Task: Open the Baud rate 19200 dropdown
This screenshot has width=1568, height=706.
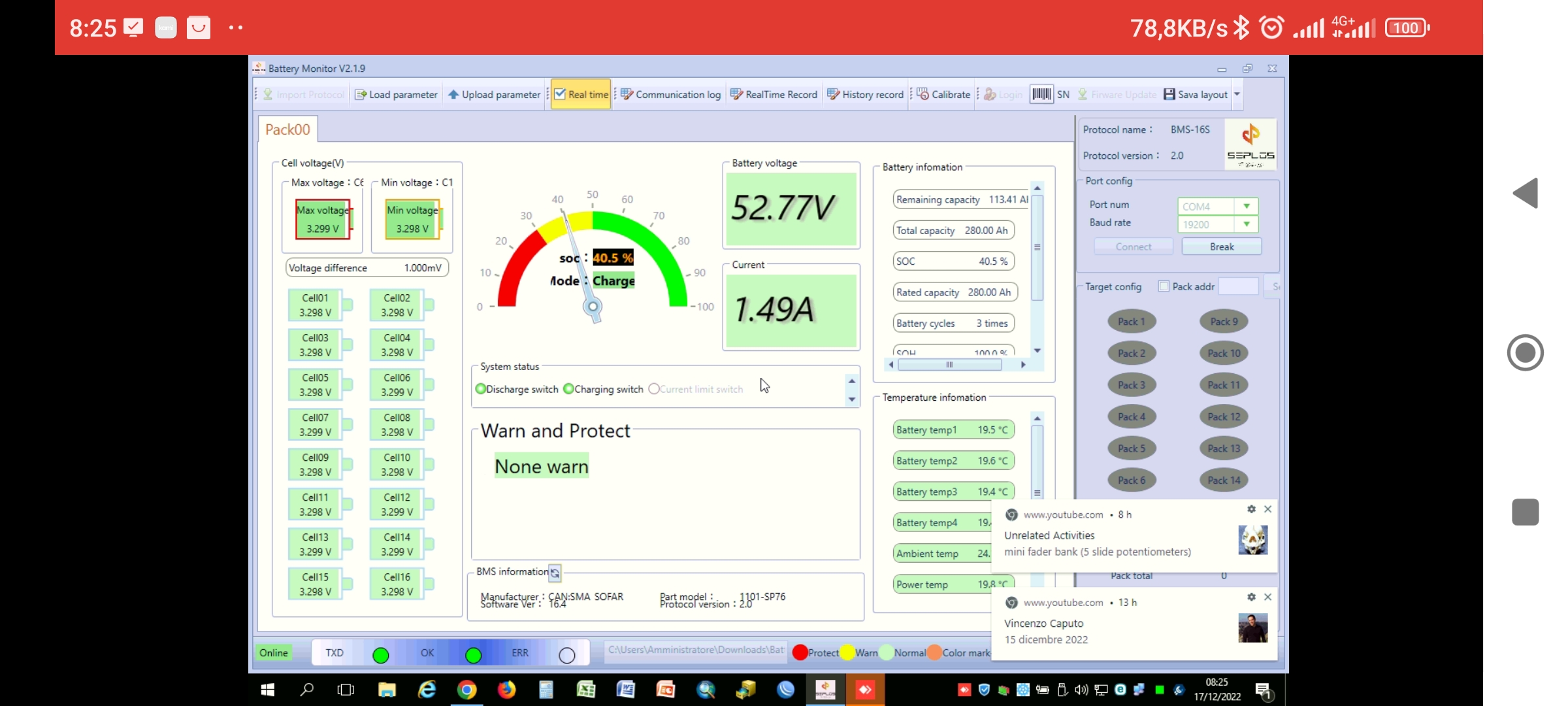Action: pyautogui.click(x=1246, y=224)
